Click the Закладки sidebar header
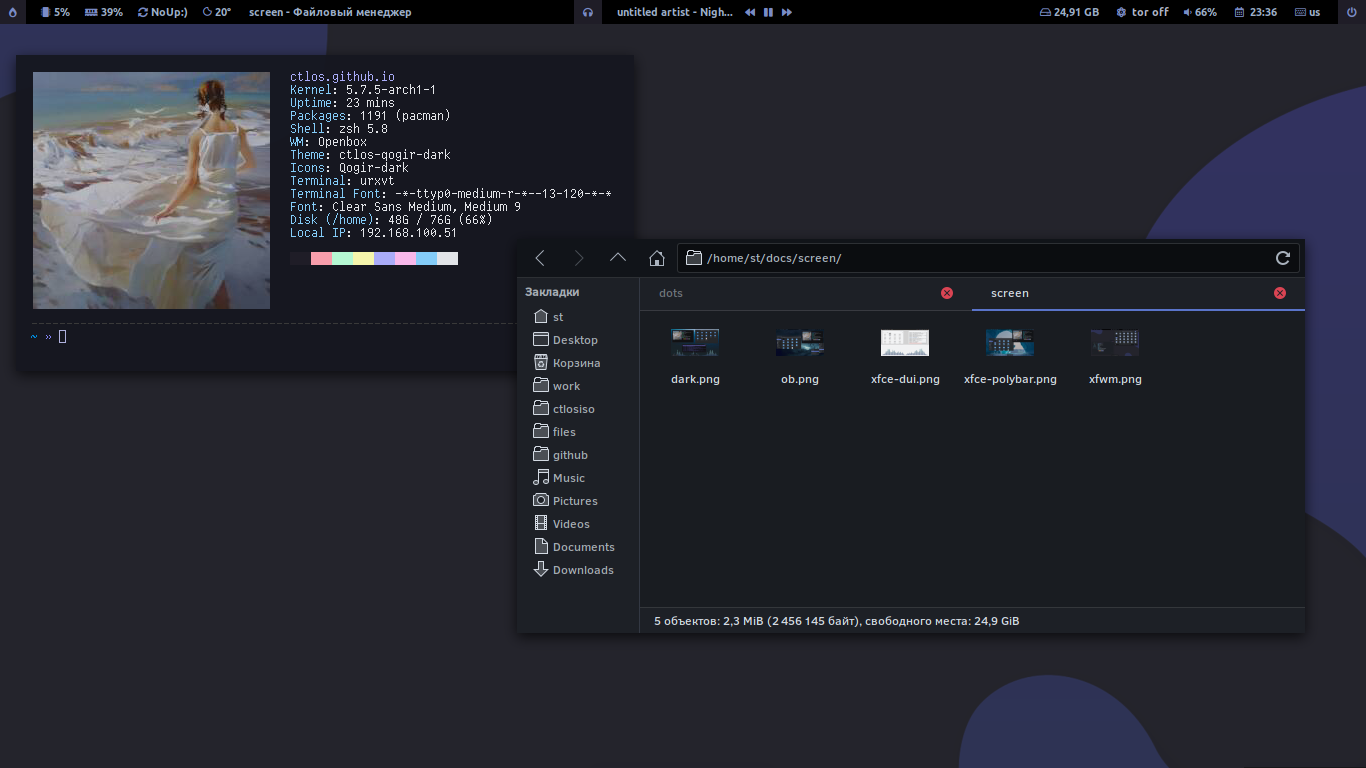Viewport: 1366px width, 768px height. 552,292
